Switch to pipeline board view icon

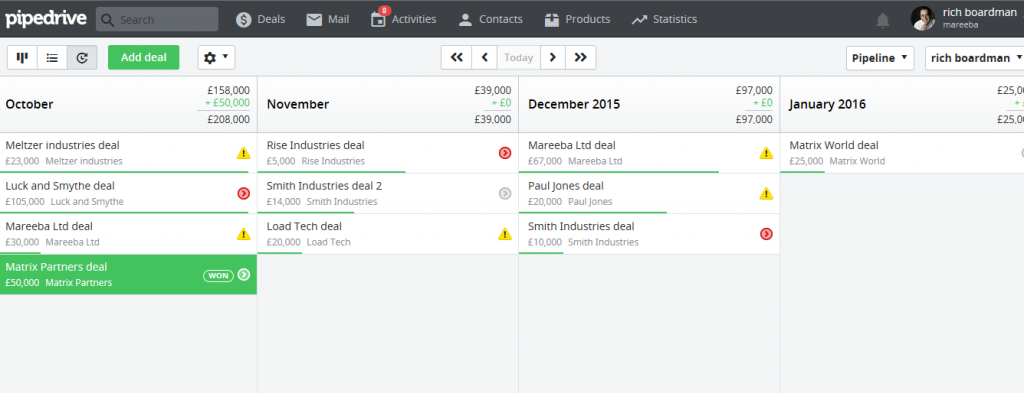pos(22,57)
